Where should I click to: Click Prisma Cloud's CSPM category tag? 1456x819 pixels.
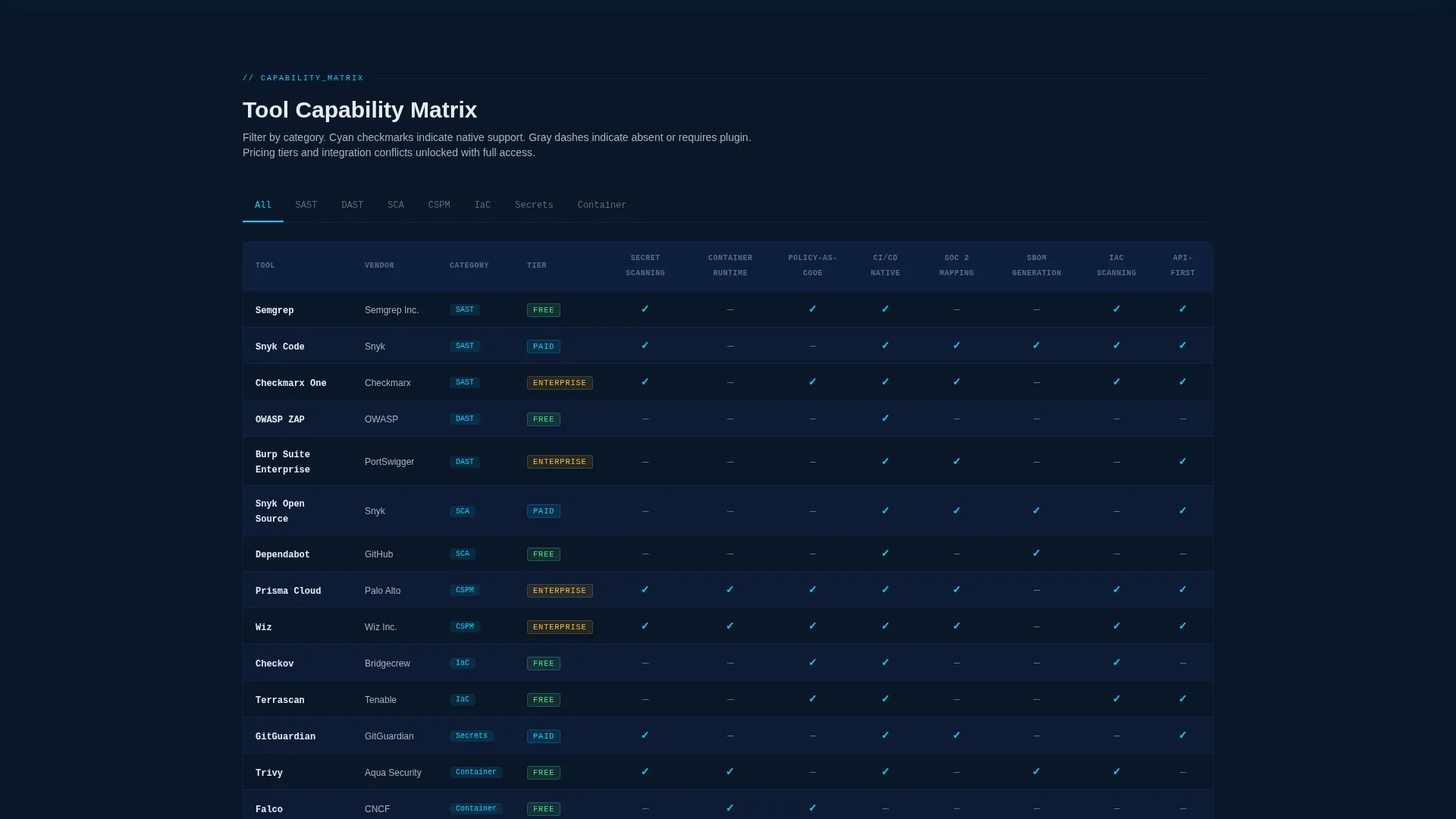coord(465,590)
